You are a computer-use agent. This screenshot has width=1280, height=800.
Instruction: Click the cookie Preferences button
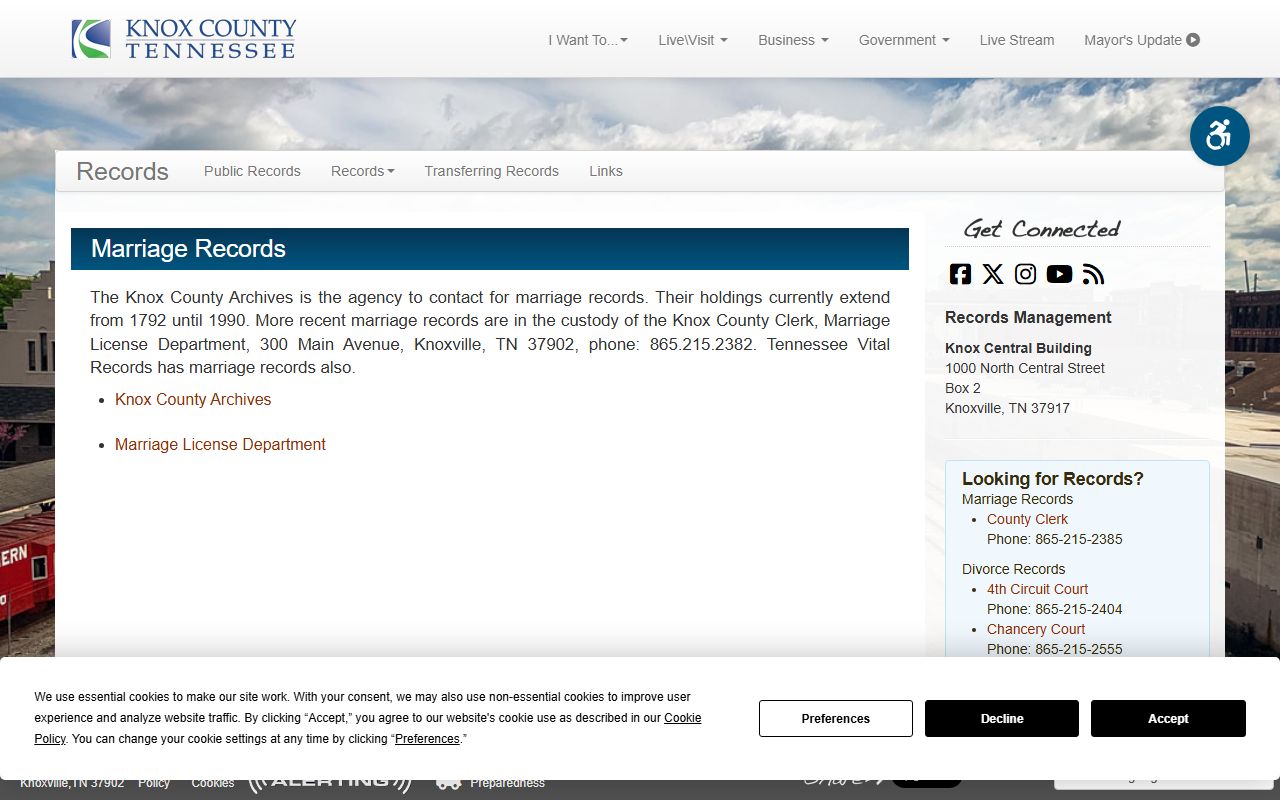836,718
